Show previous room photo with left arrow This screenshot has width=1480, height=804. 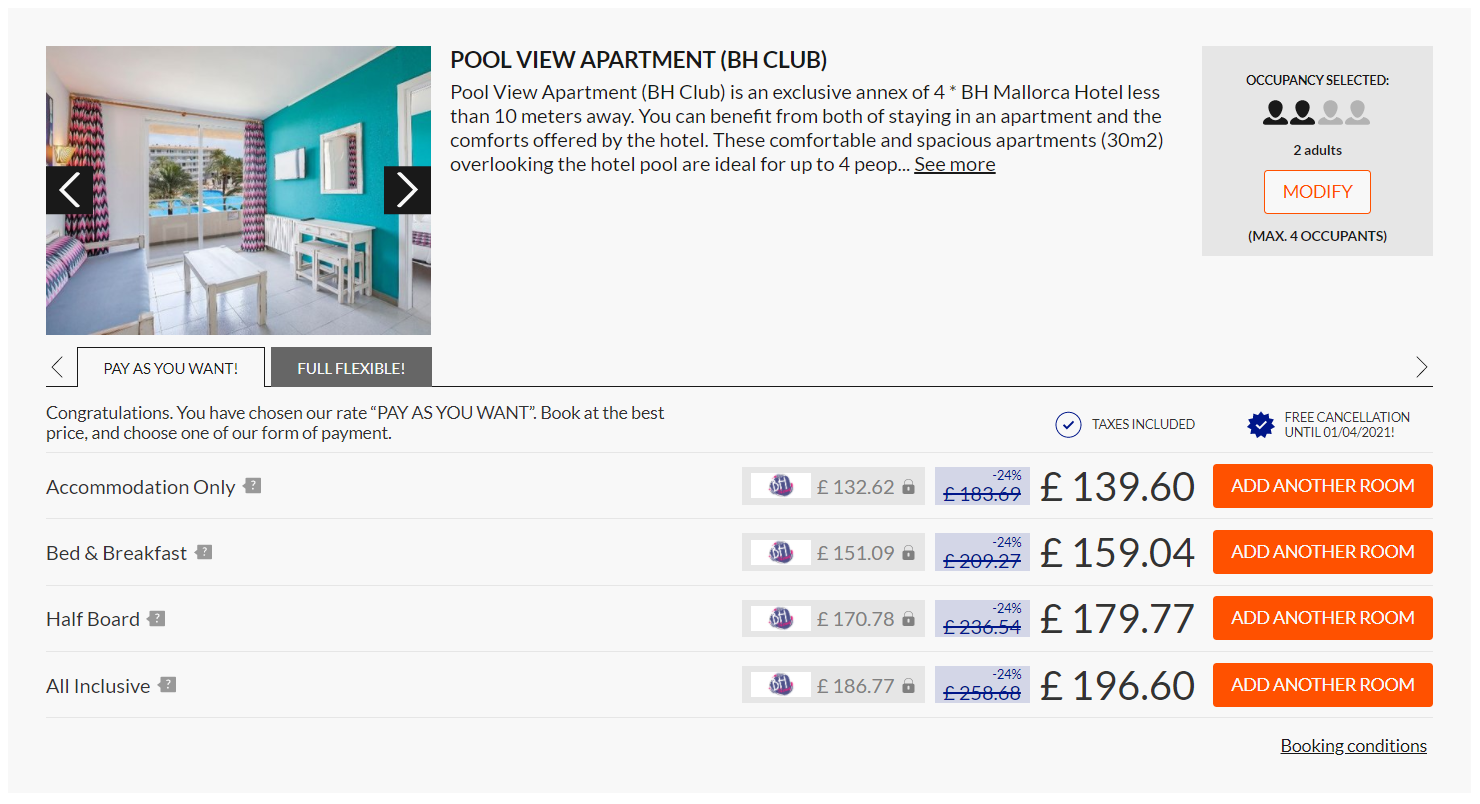(69, 190)
